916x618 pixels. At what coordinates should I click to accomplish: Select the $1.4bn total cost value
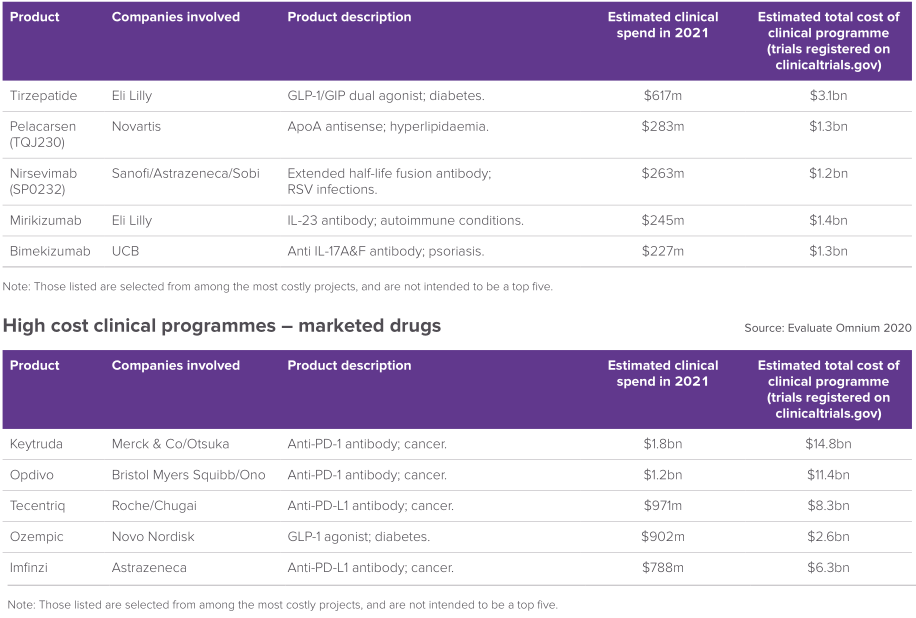(x=828, y=220)
